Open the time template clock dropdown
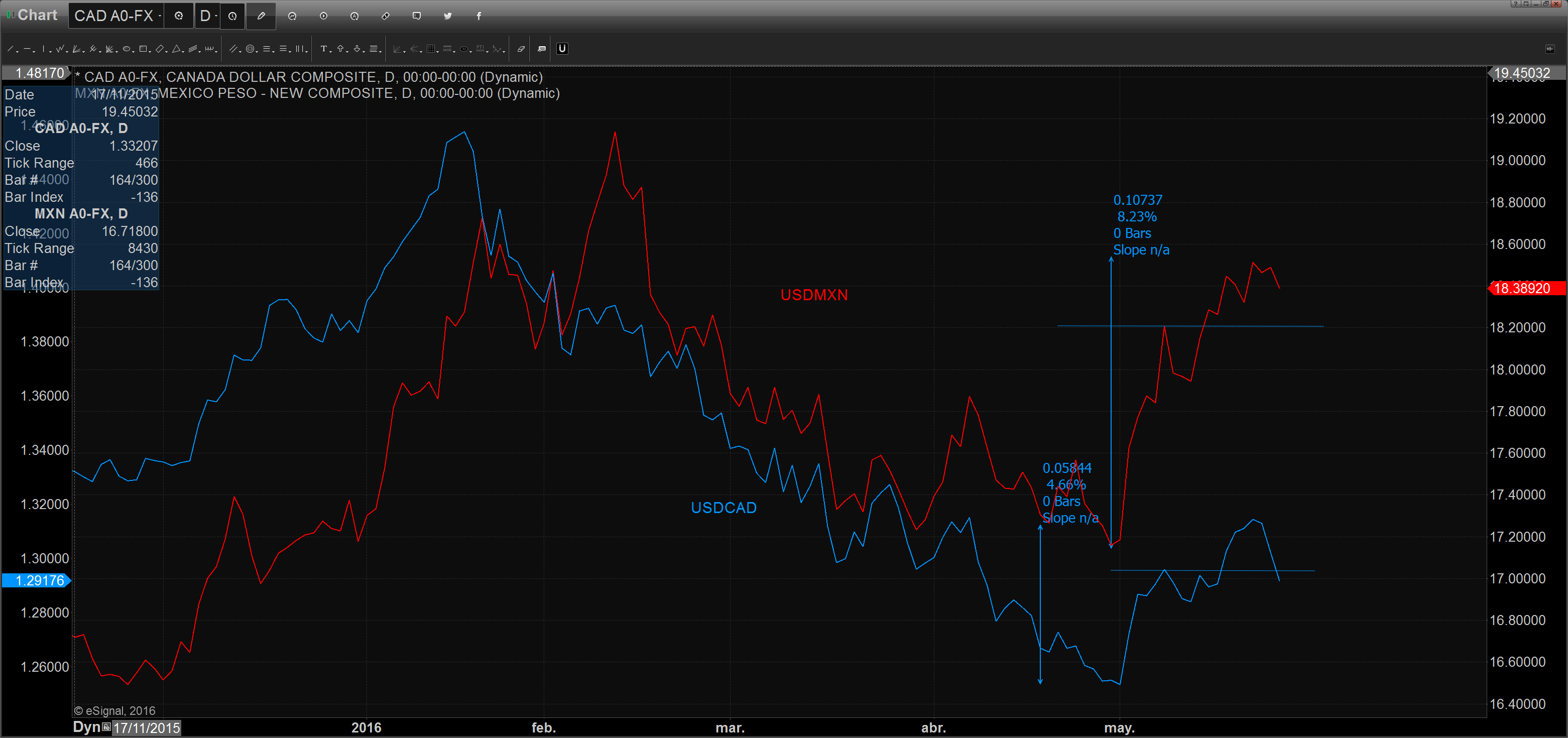The image size is (1568, 738). pos(232,16)
